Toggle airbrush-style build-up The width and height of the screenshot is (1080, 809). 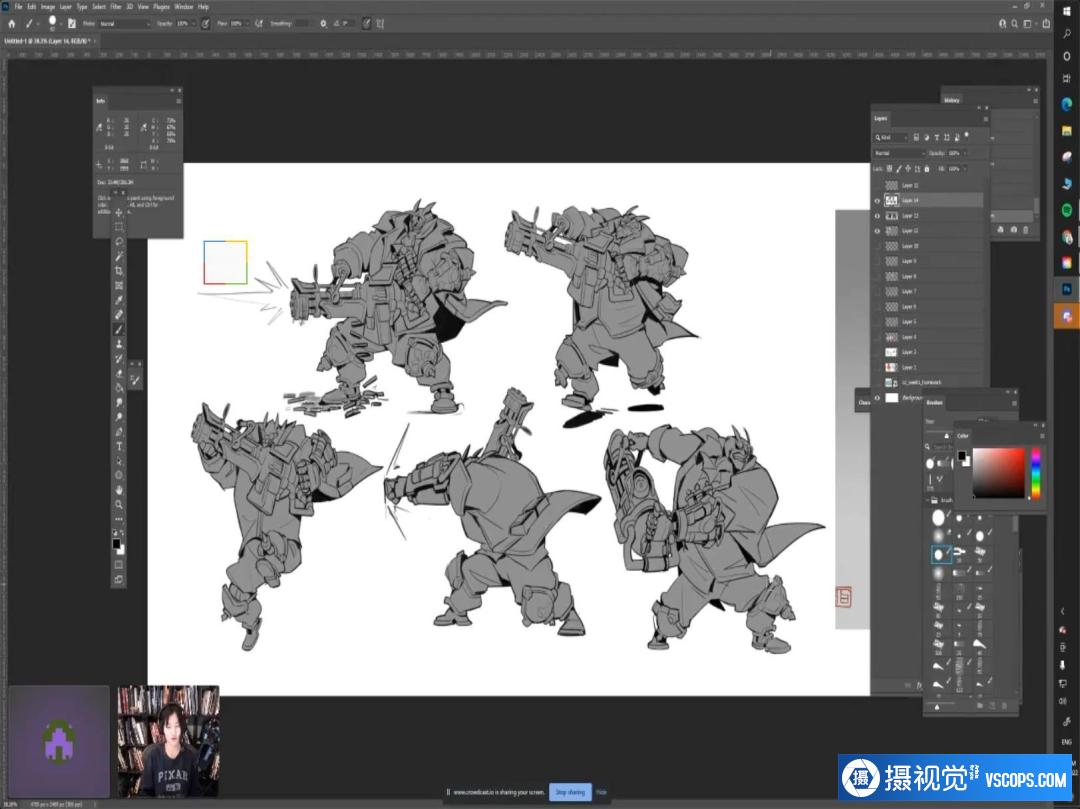point(259,23)
